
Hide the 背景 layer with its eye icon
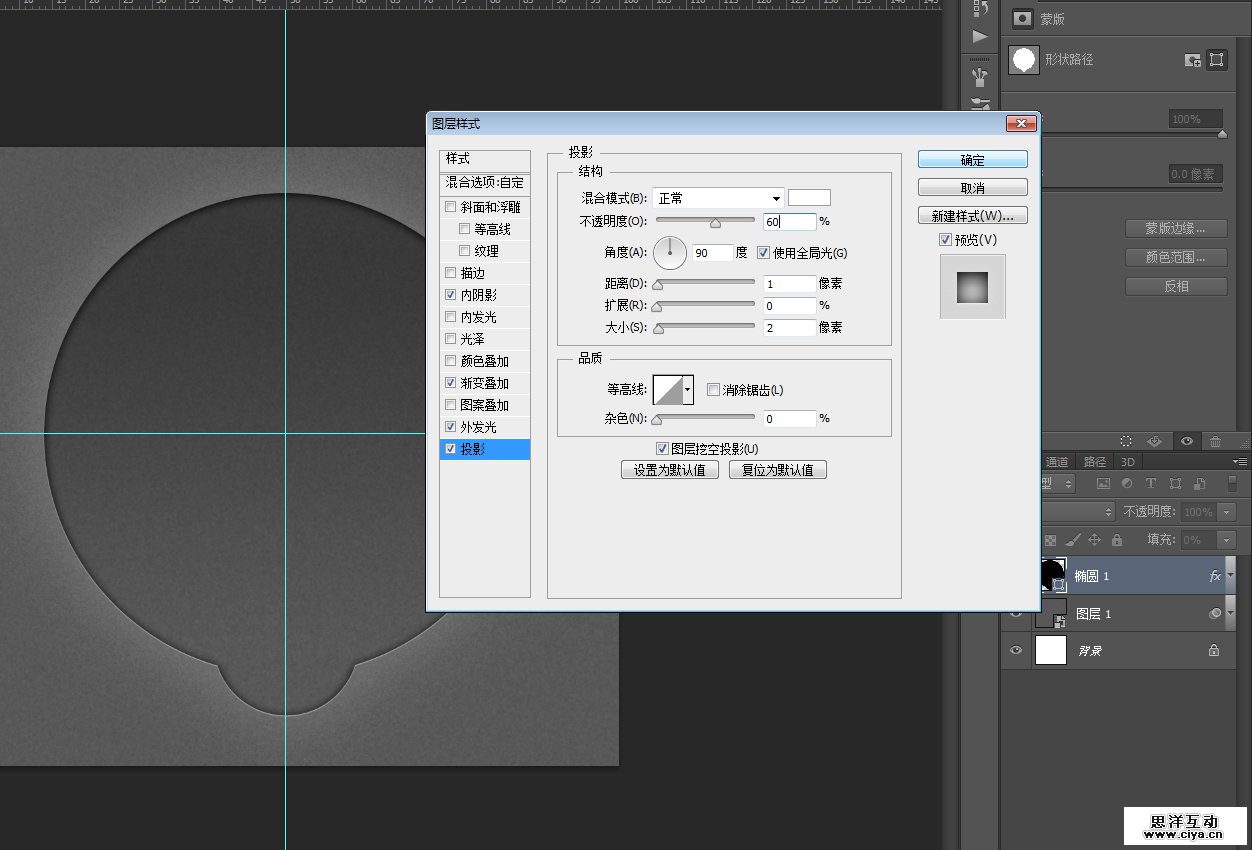(1017, 651)
